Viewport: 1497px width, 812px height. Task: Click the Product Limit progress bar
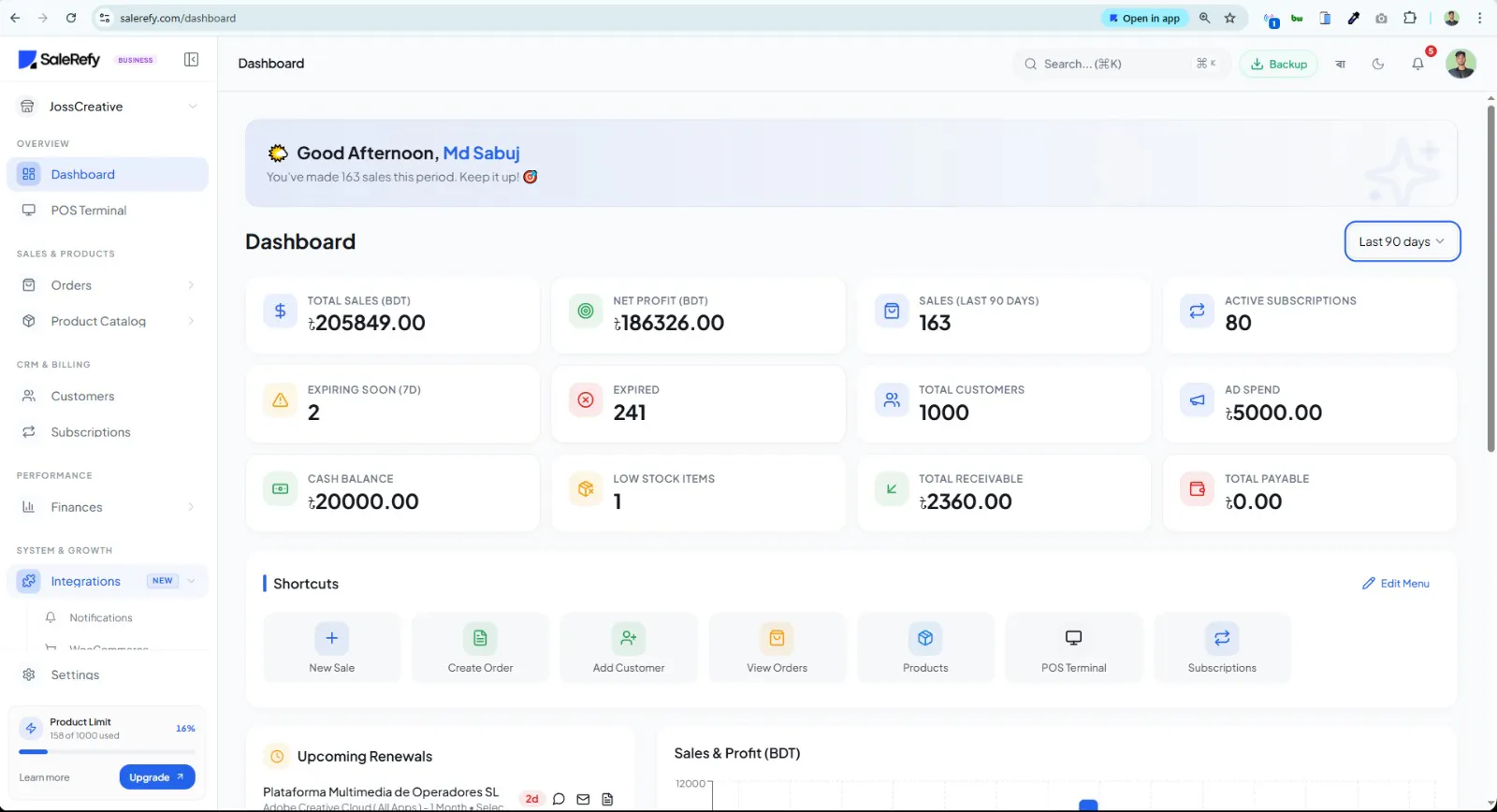pyautogui.click(x=107, y=751)
